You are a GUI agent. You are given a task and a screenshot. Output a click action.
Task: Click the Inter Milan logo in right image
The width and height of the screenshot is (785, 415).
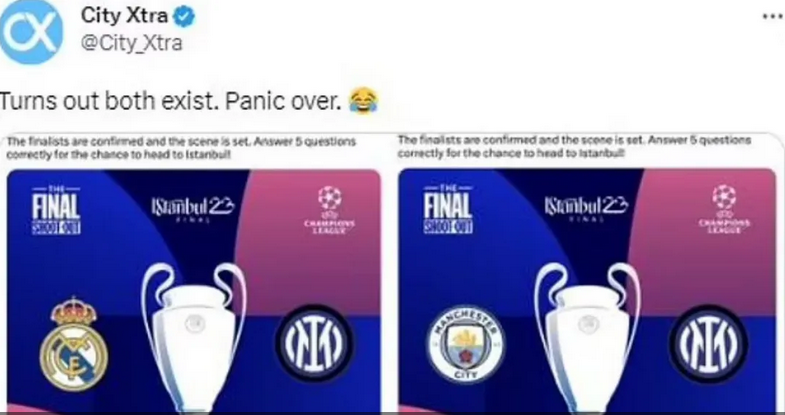(708, 344)
